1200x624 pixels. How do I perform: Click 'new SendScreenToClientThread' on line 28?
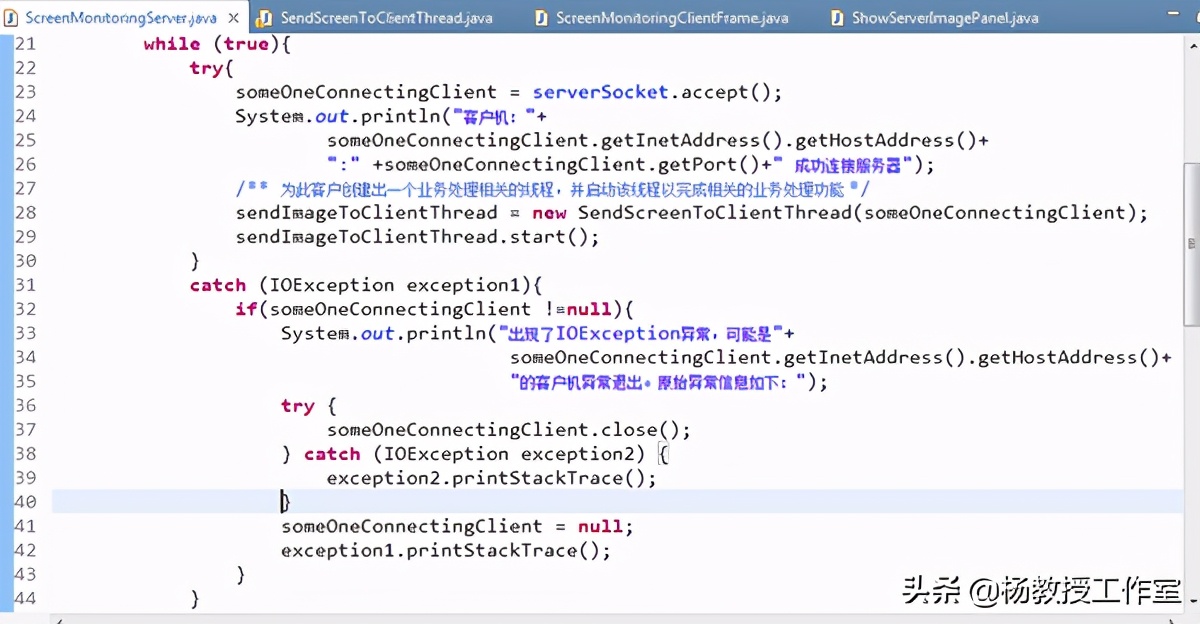[692, 213]
